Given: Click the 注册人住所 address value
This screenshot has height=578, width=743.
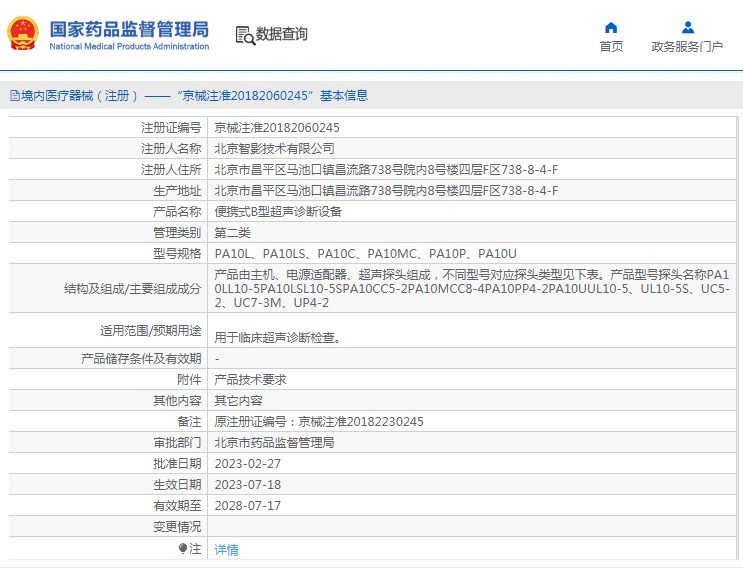Looking at the screenshot, I should pos(386,170).
